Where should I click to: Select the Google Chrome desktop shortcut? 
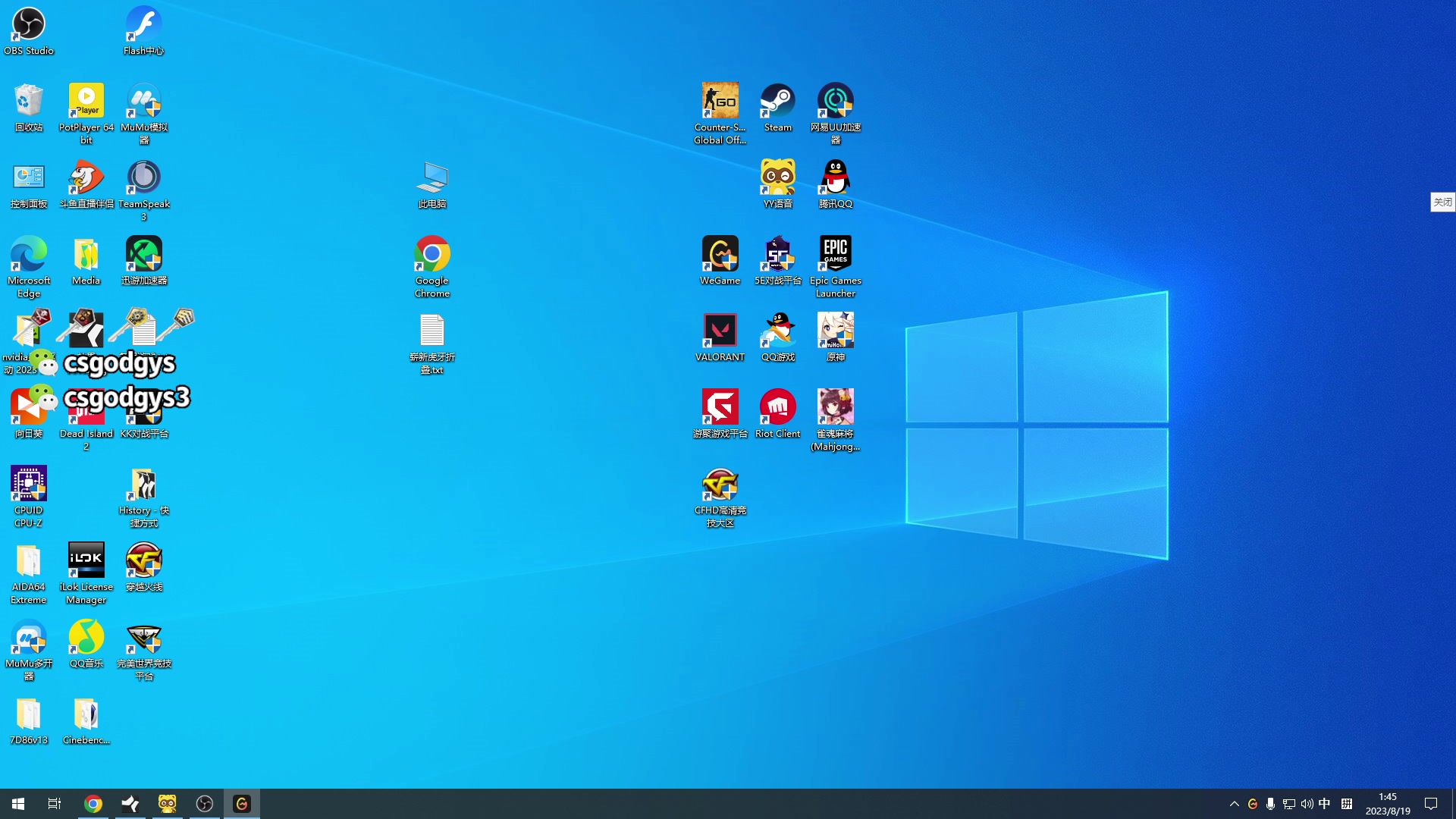pos(432,267)
